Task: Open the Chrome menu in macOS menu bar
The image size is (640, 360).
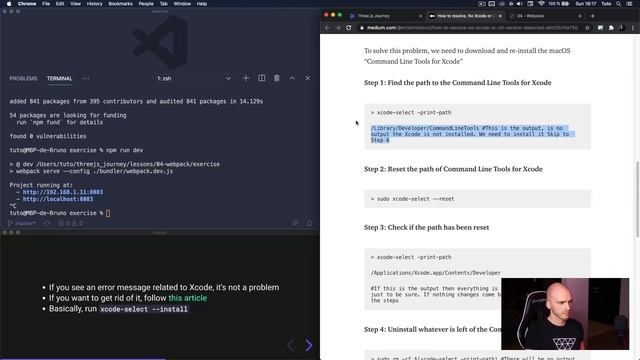Action: point(27,4)
